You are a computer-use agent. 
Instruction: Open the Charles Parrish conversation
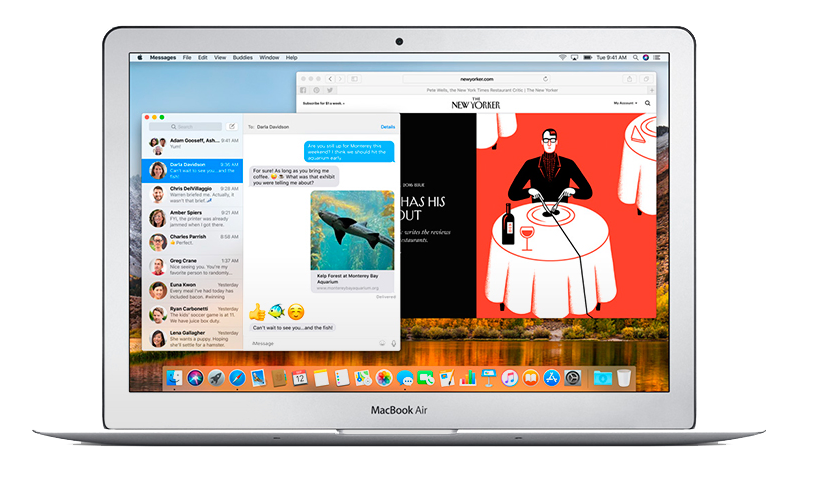[192, 242]
